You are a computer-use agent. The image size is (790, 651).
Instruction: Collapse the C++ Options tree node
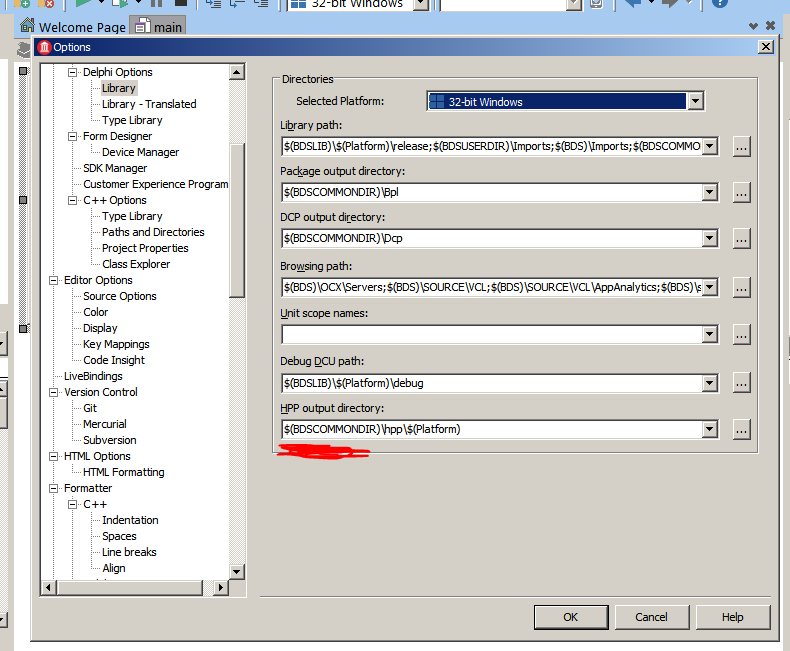click(73, 200)
